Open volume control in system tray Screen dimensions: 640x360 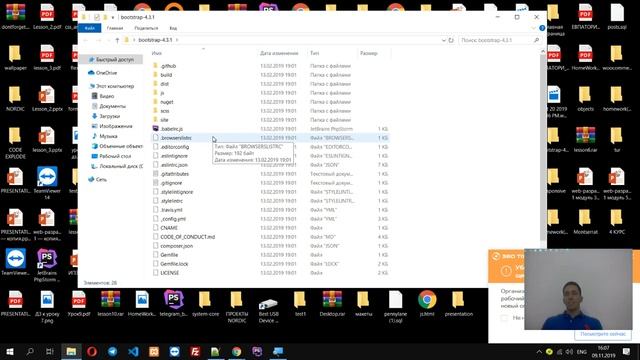coord(569,351)
